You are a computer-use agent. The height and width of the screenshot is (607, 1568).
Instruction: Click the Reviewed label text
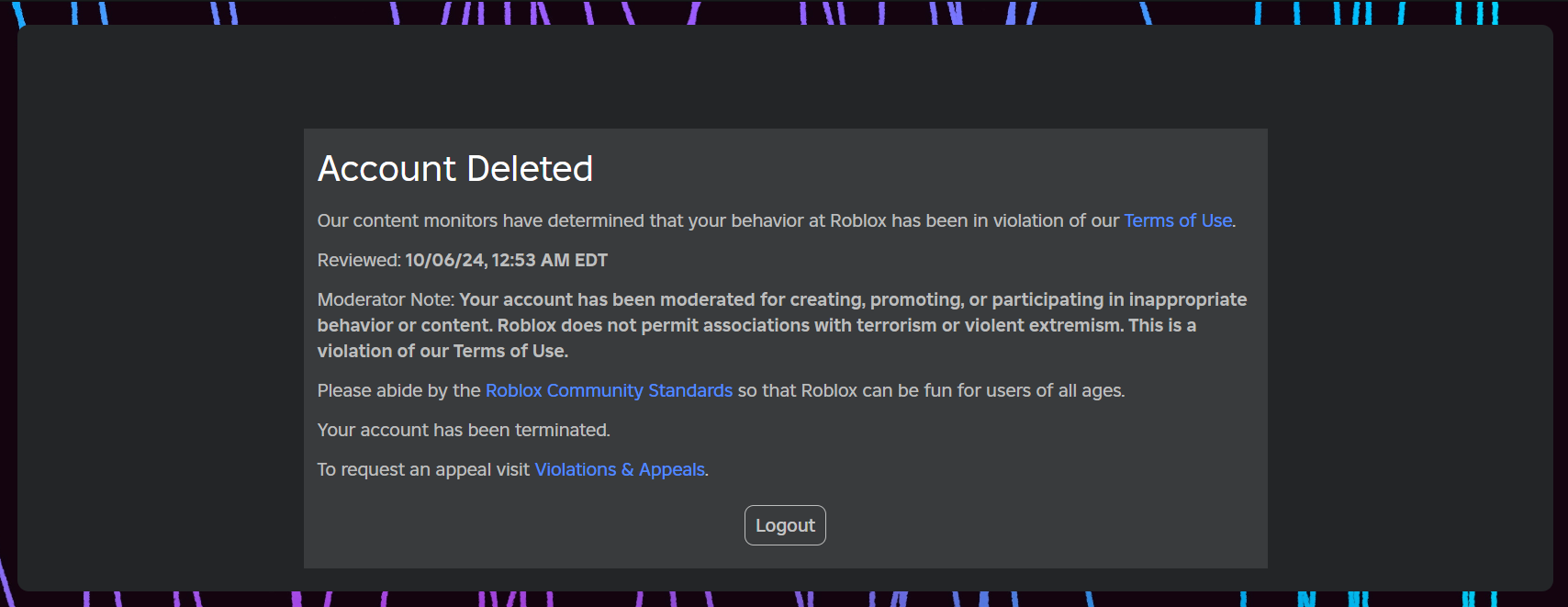pos(359,260)
